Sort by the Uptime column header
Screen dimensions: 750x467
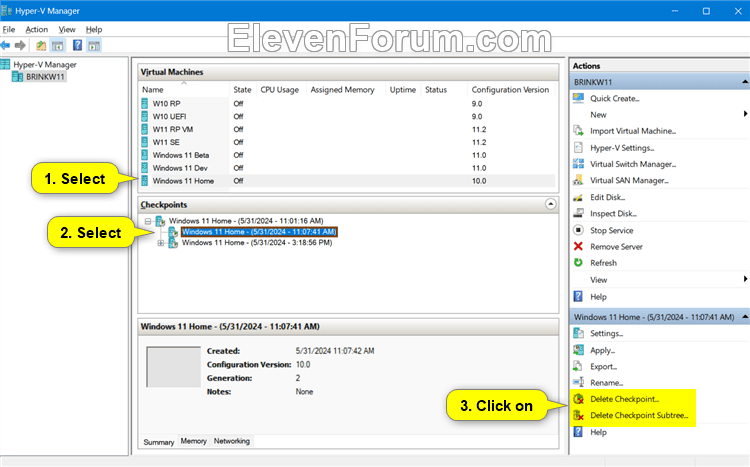pyautogui.click(x=403, y=89)
